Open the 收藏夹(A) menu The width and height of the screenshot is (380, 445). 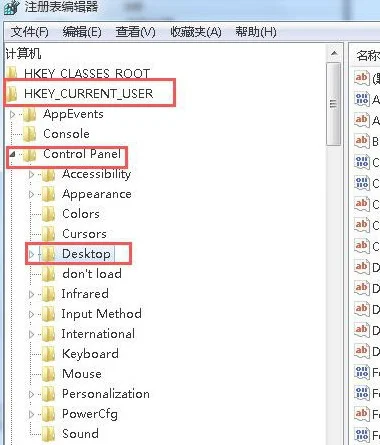click(196, 32)
